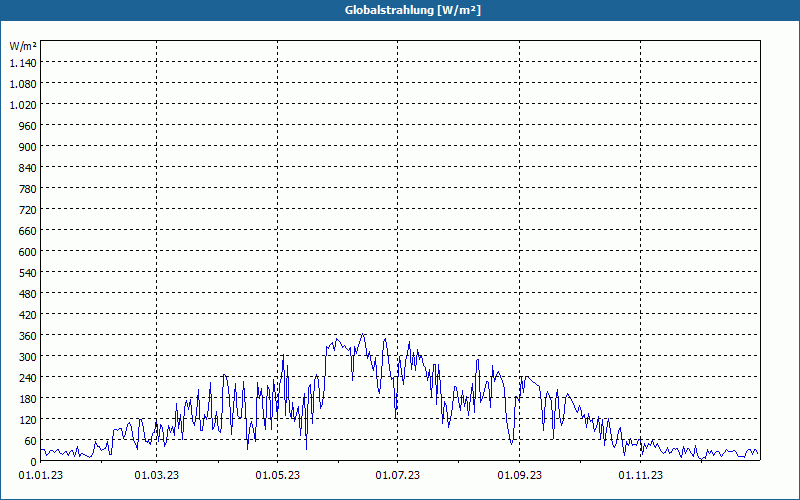Viewport: 800px width, 500px height.
Task: Click the 240 y-axis value
Action: click(x=28, y=378)
